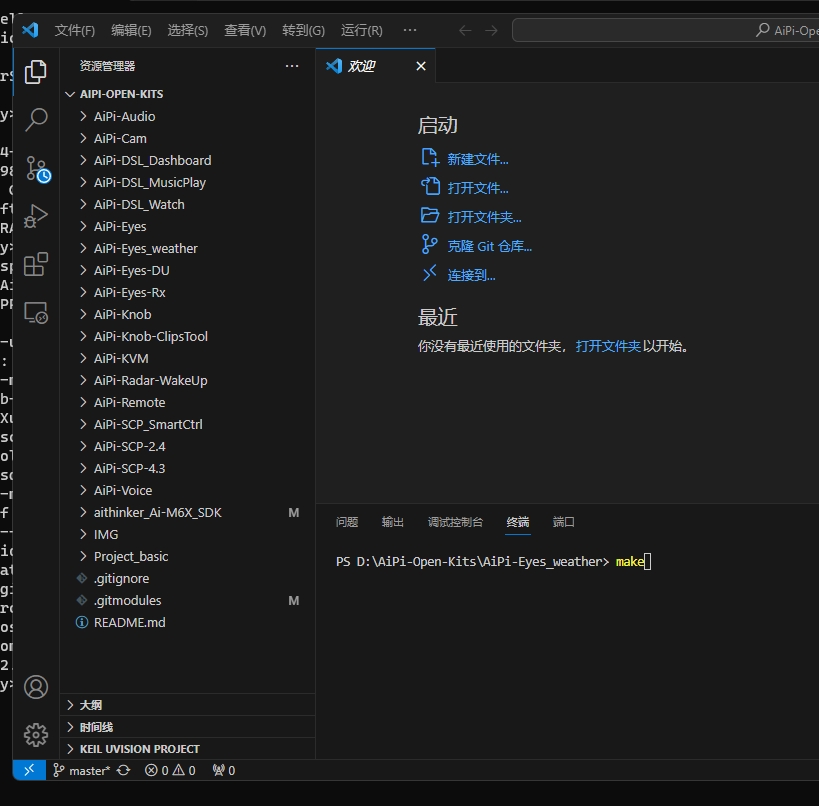This screenshot has height=806, width=819.
Task: Expand the Project_basic folder
Action: pos(188,556)
